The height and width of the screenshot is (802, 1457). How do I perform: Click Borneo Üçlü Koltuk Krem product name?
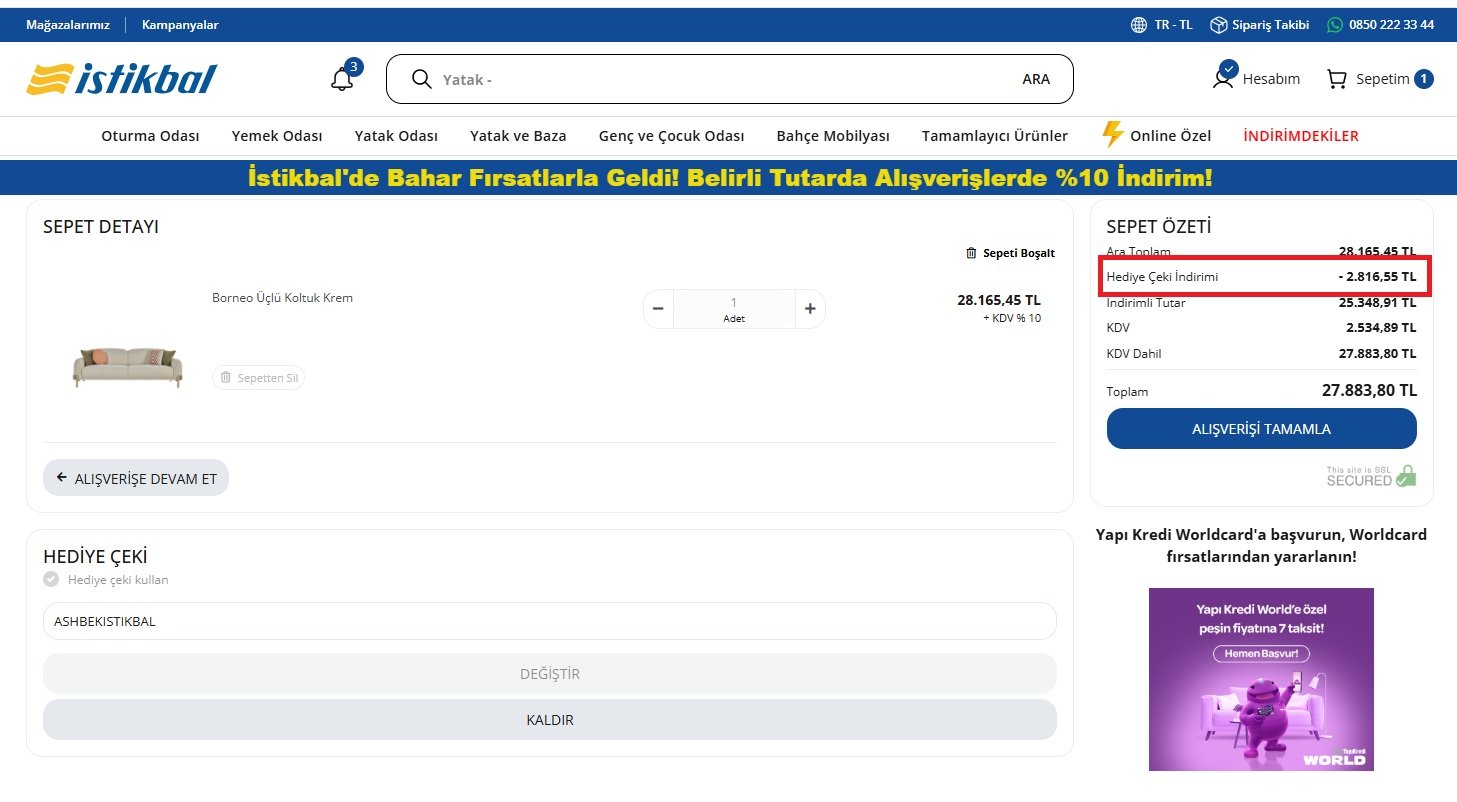(282, 298)
